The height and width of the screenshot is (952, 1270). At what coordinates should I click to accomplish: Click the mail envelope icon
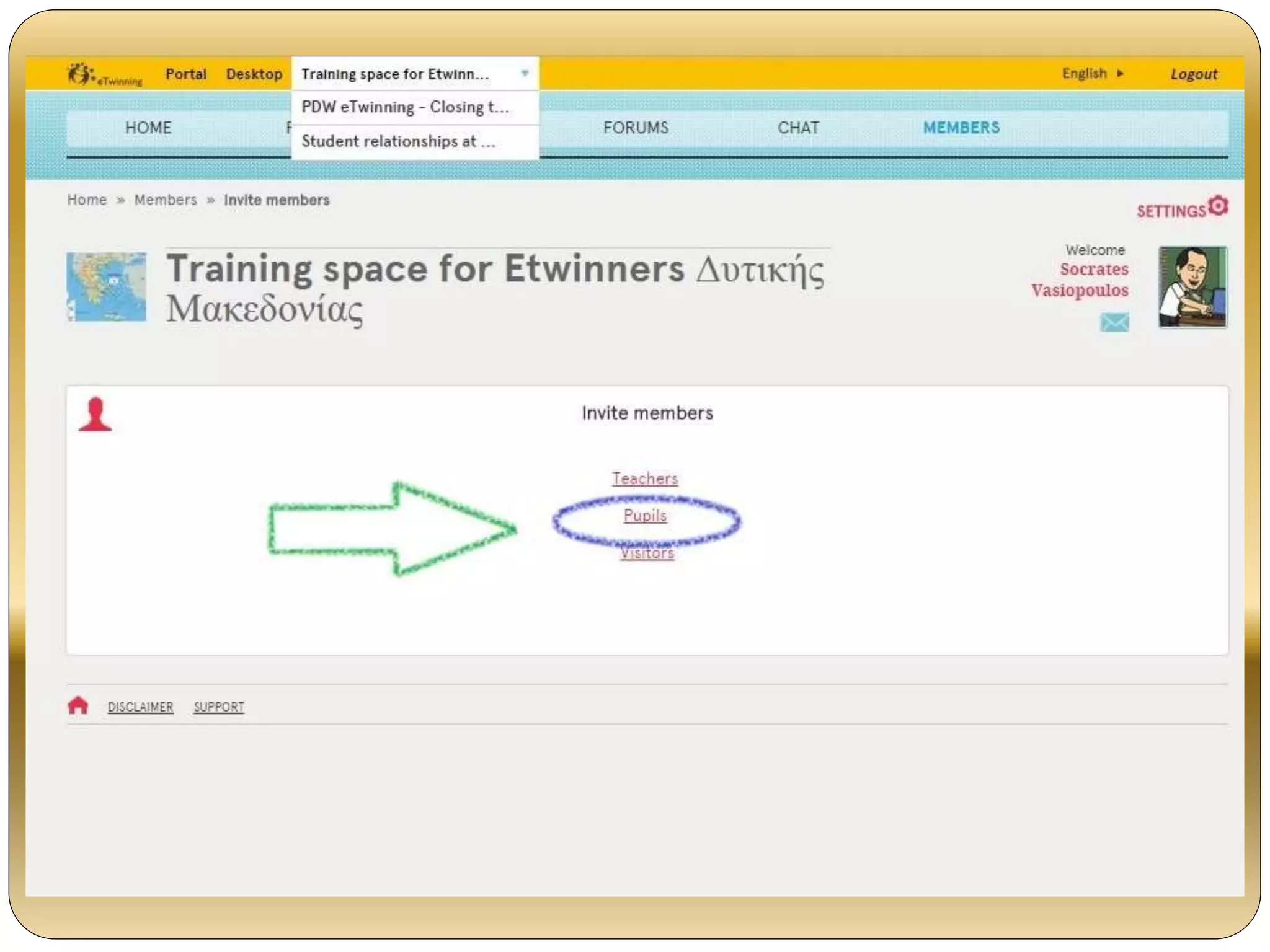(x=1114, y=322)
